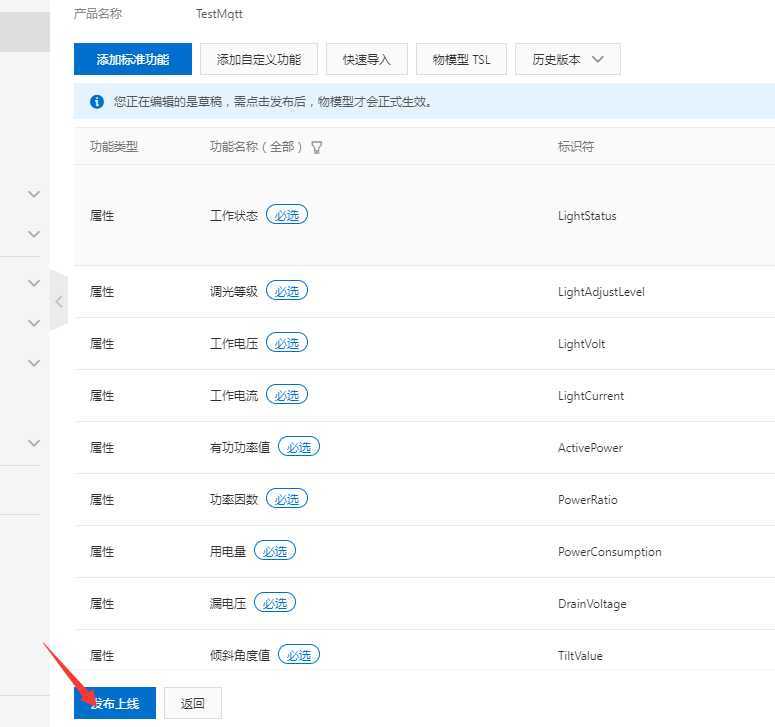Click the 用电量 function name
Image resolution: width=775 pixels, height=727 pixels.
point(228,552)
